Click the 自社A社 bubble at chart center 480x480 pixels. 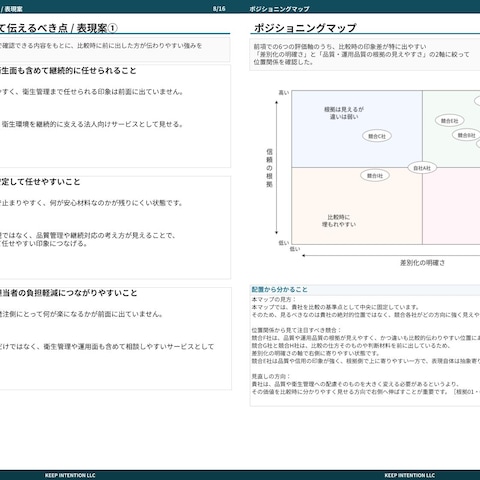point(422,168)
